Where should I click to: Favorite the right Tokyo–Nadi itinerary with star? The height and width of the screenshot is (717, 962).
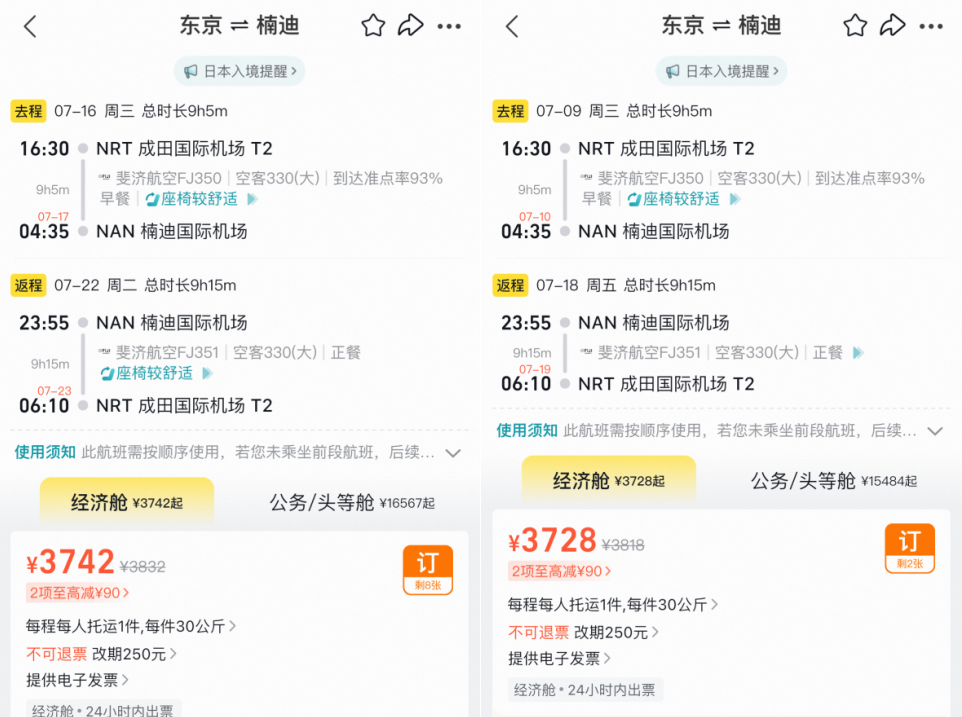coord(855,26)
